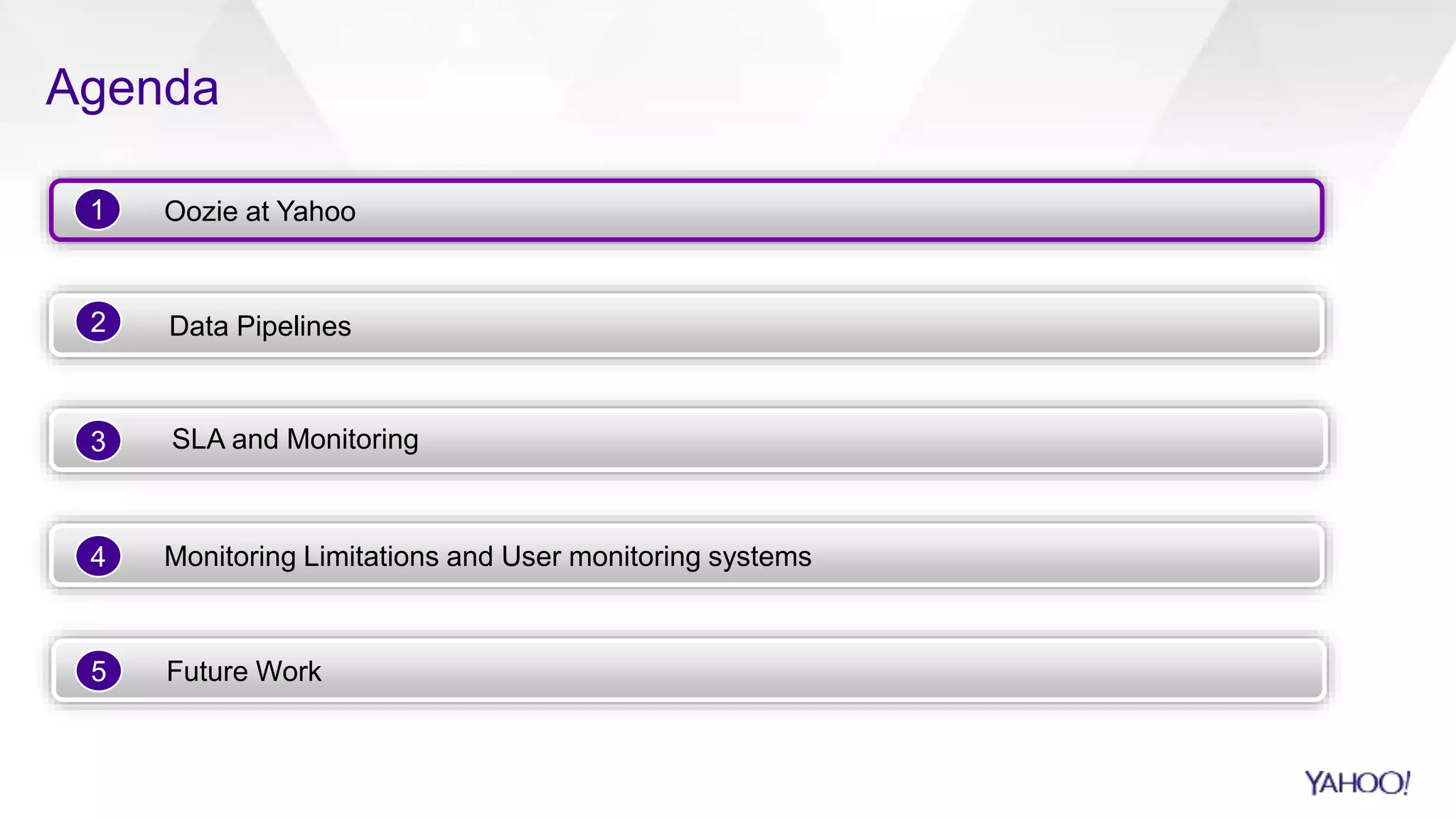Open SLA and Monitoring label
1456x819 pixels.
coord(295,439)
